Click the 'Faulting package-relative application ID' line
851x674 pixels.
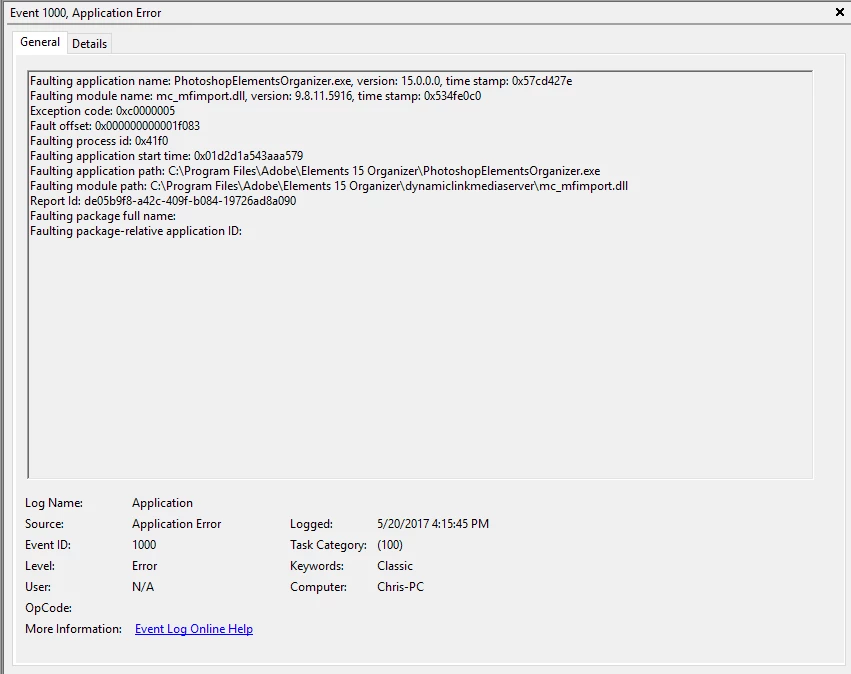click(136, 231)
